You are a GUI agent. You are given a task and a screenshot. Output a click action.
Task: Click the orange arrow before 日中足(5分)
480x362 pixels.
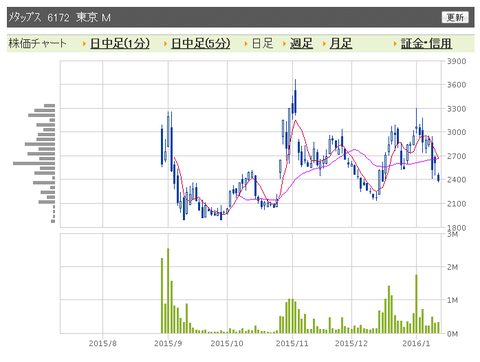point(165,44)
